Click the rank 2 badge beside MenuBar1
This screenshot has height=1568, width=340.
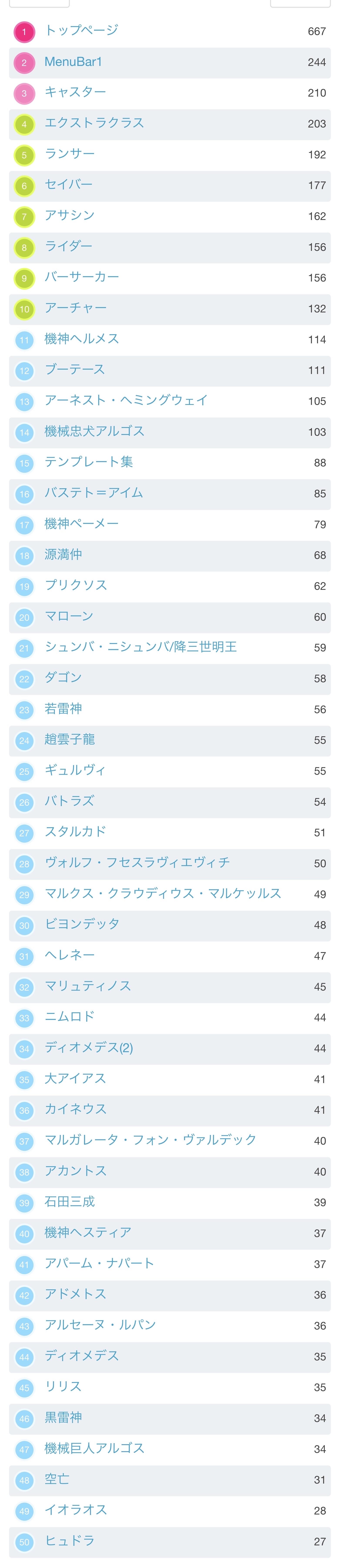pyautogui.click(x=24, y=63)
